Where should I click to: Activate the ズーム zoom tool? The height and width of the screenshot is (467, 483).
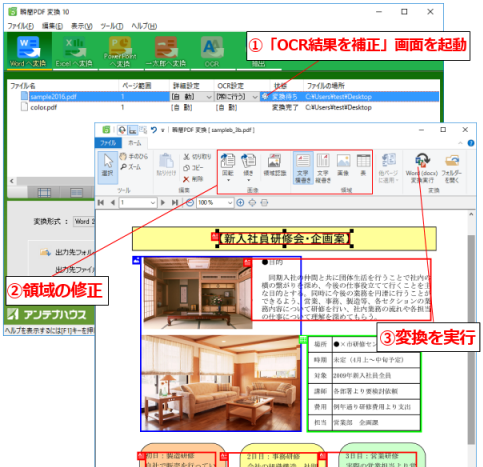point(131,167)
